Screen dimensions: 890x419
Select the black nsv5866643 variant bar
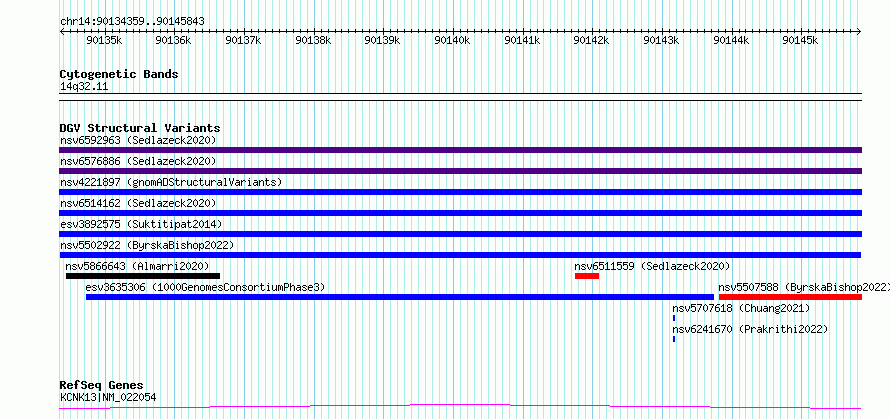[142, 276]
